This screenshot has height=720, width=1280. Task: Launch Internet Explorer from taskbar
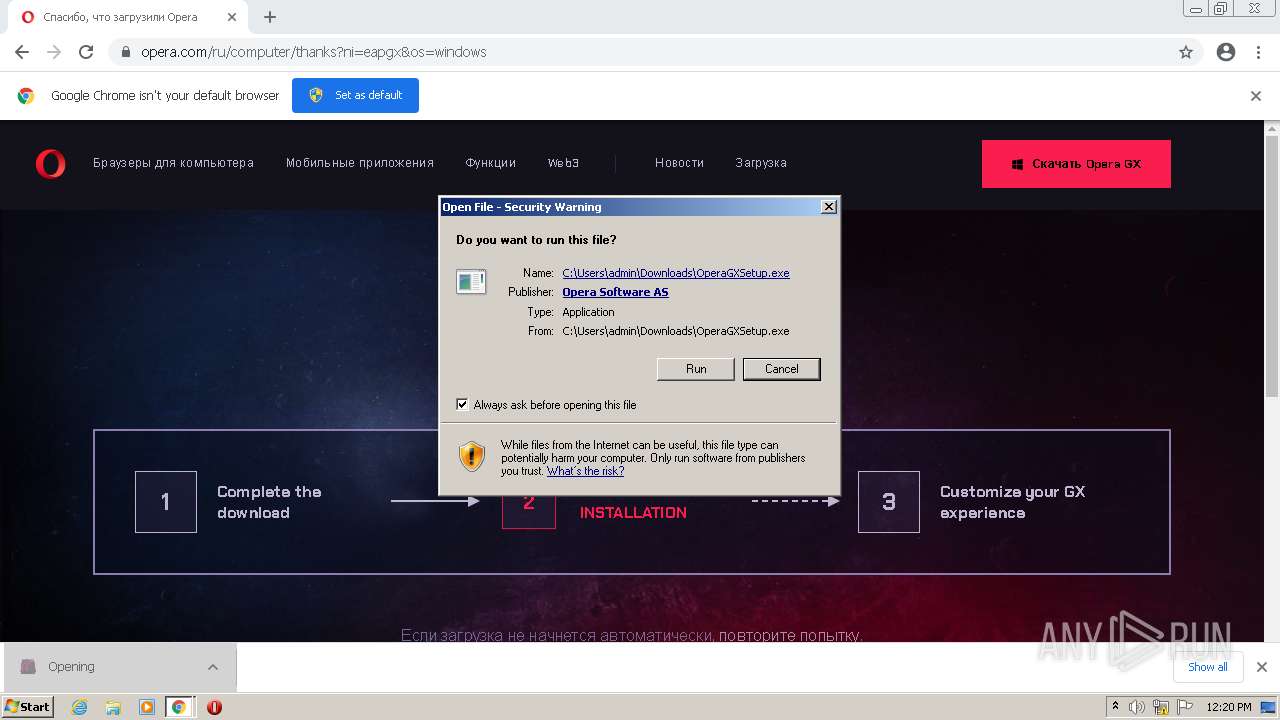[80, 707]
